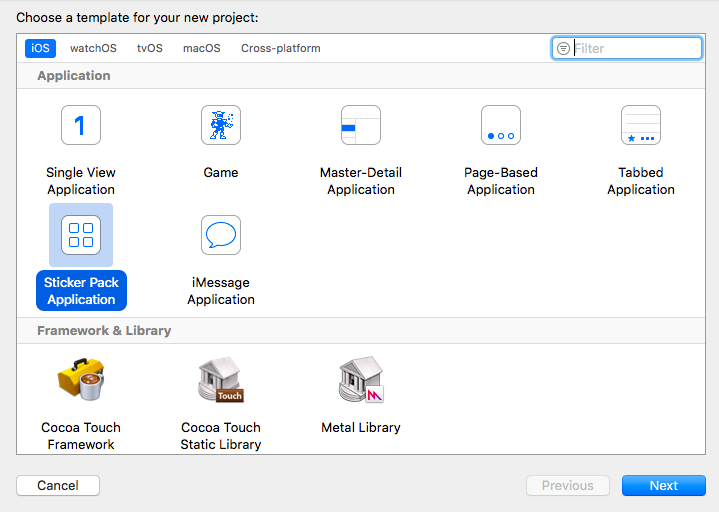Select the Sticker Pack Application icon

[81, 235]
